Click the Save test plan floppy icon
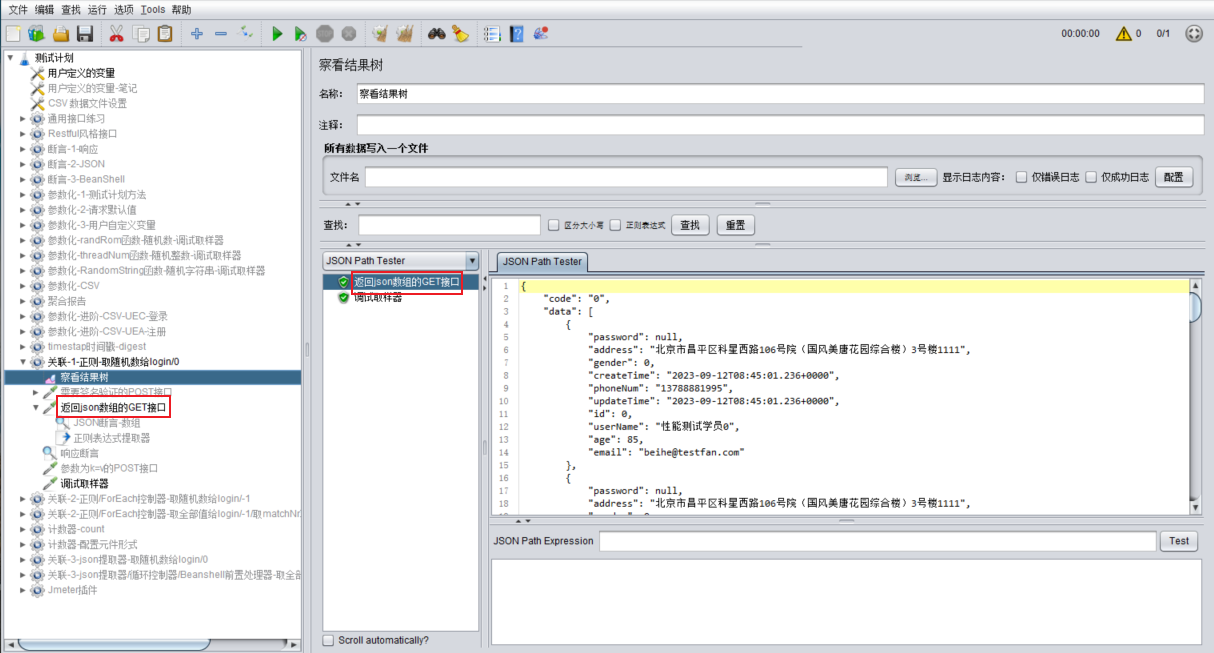This screenshot has height=653, width=1214. click(x=85, y=34)
